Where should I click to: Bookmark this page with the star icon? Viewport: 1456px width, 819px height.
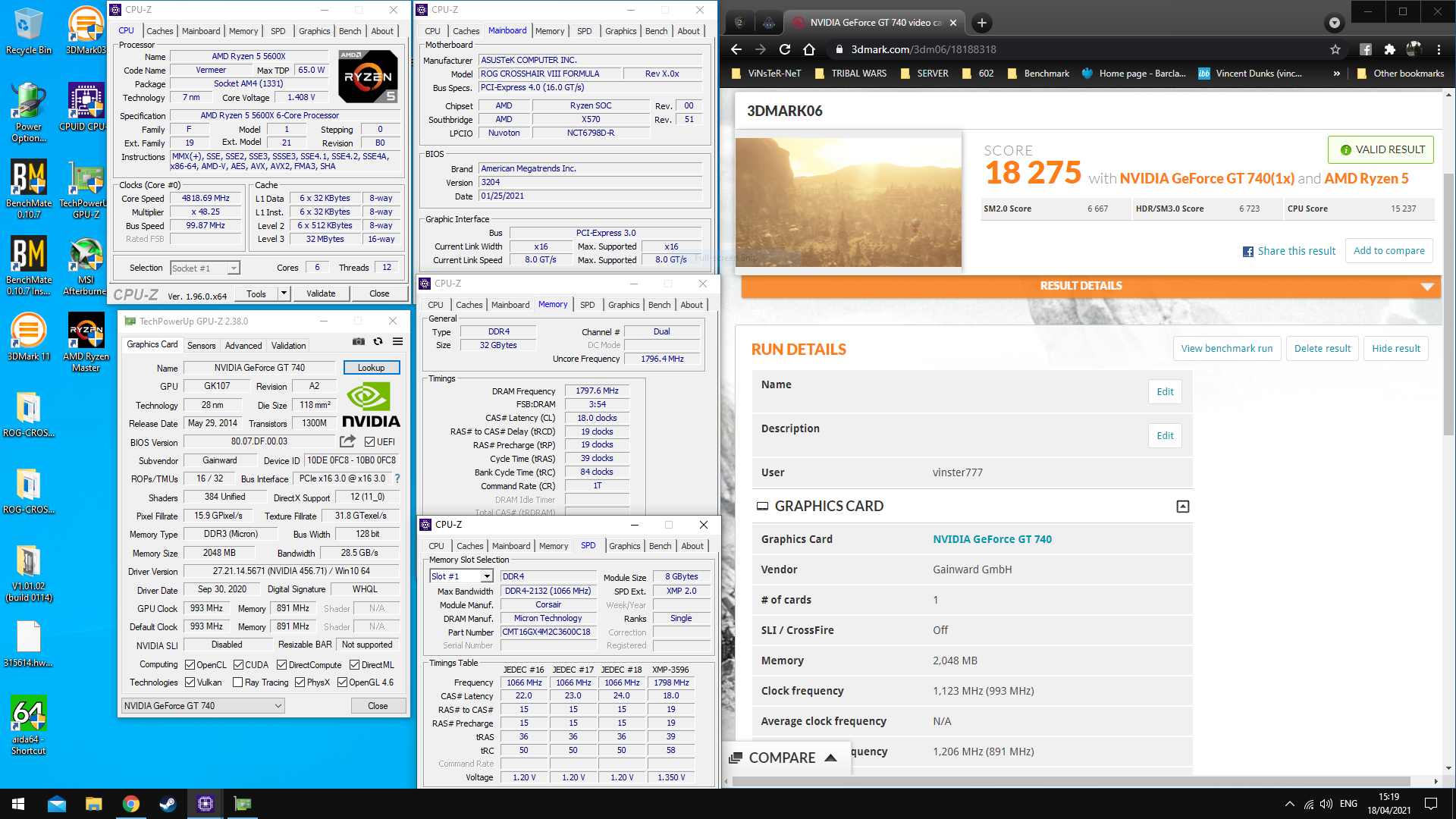(1335, 49)
